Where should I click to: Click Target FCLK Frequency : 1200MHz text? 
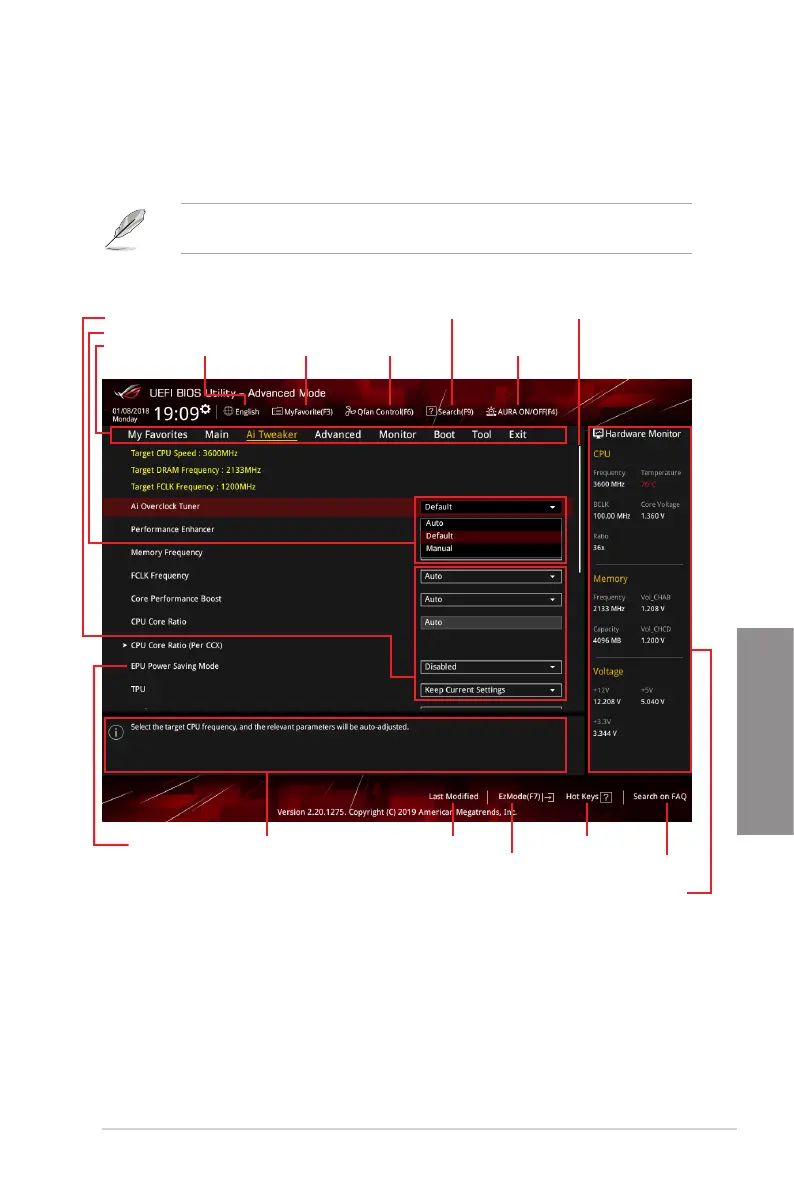pos(193,487)
